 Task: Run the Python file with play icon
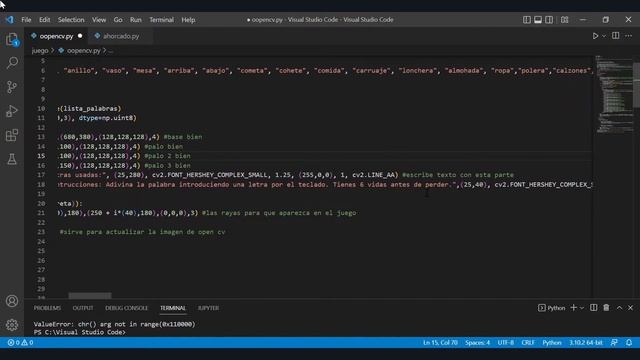tap(595, 36)
